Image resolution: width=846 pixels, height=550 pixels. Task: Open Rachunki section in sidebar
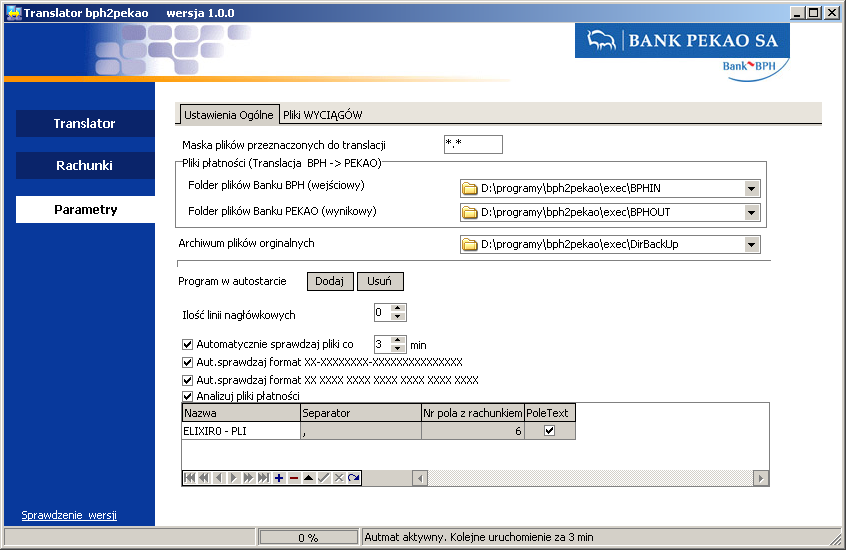click(x=85, y=165)
